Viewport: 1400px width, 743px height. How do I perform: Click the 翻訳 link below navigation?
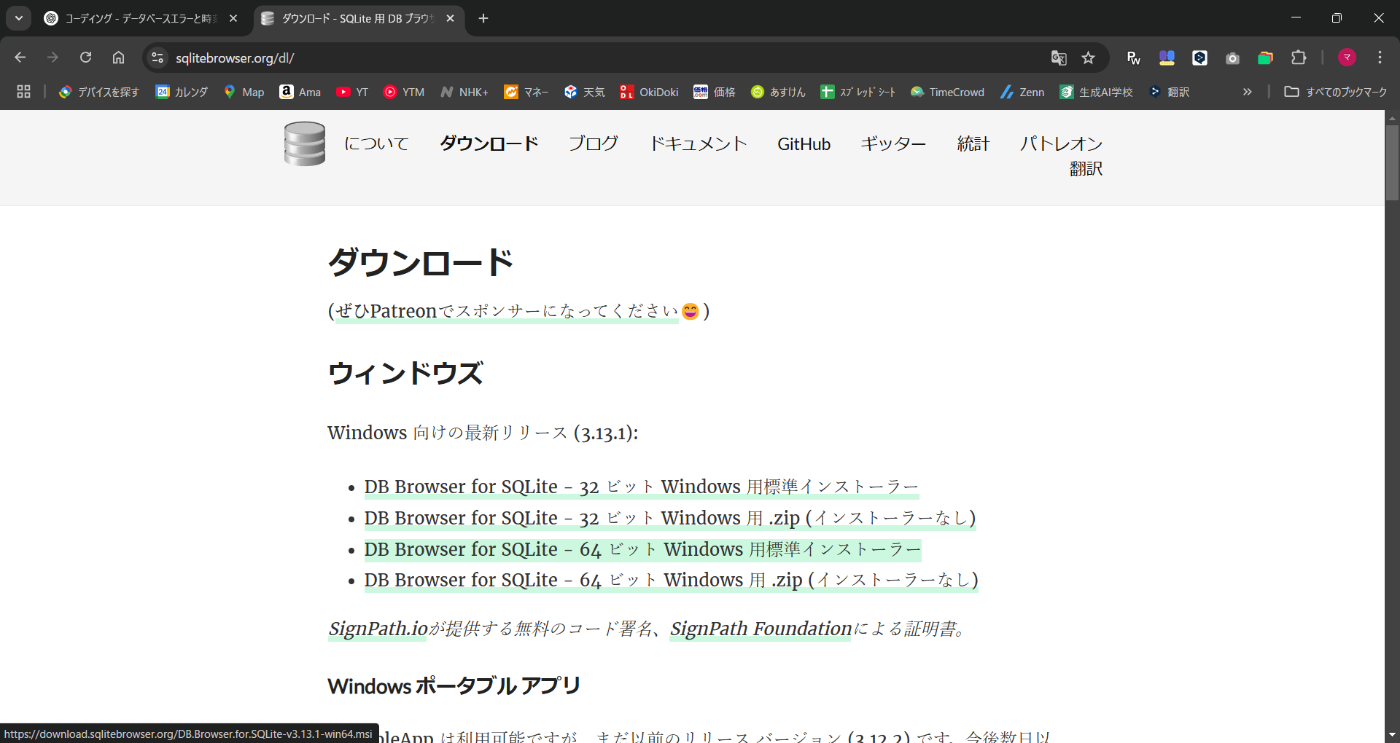[1086, 169]
